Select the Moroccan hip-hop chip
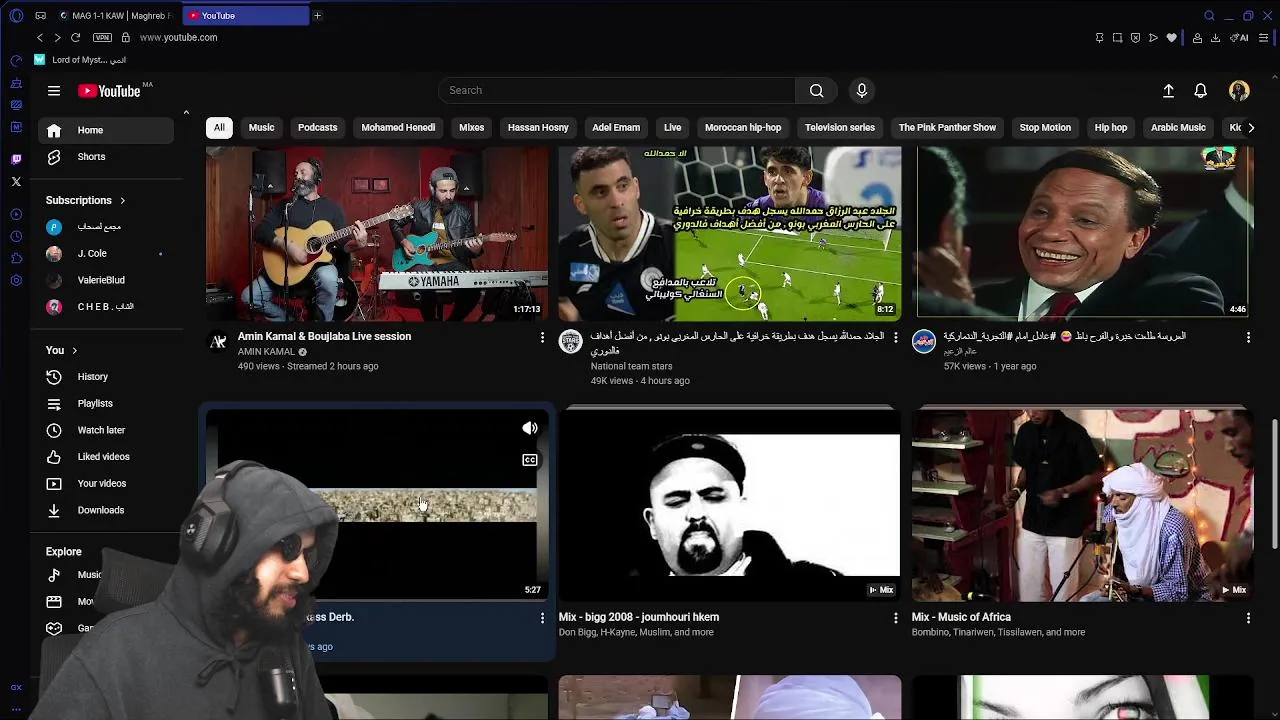Screen dimensions: 1280x720 tap(743, 128)
